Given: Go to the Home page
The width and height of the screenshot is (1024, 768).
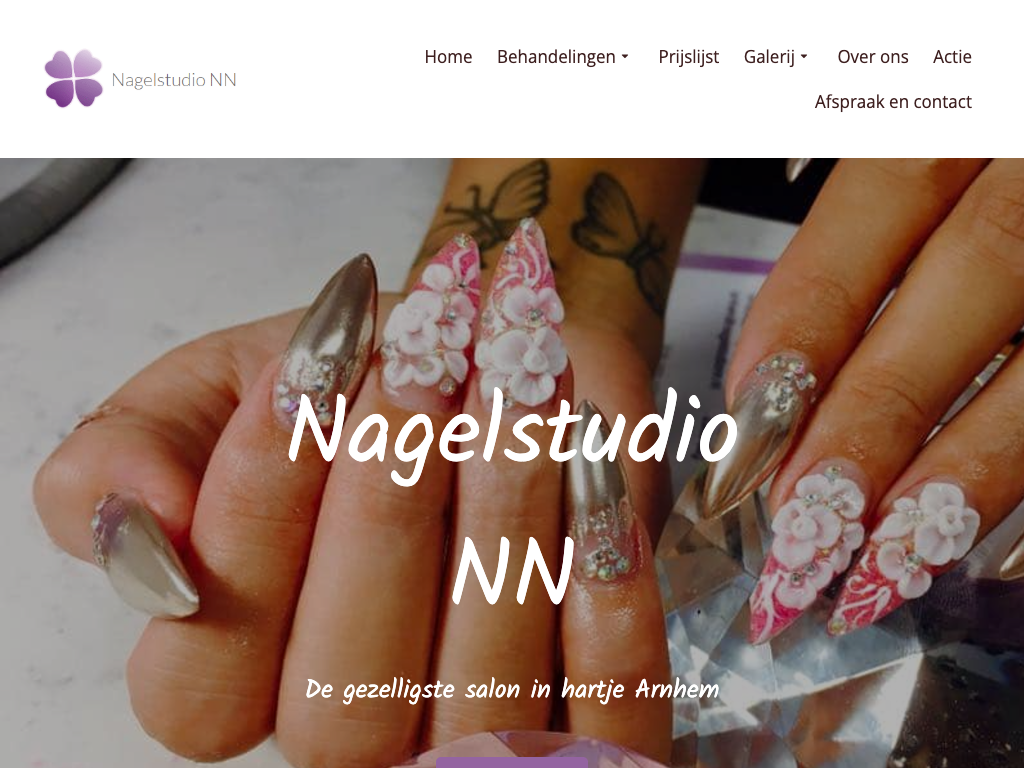Looking at the screenshot, I should point(448,57).
